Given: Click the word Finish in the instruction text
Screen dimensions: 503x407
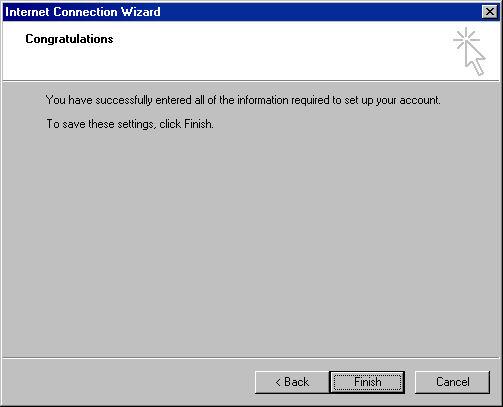Looking at the screenshot, I should point(198,124).
